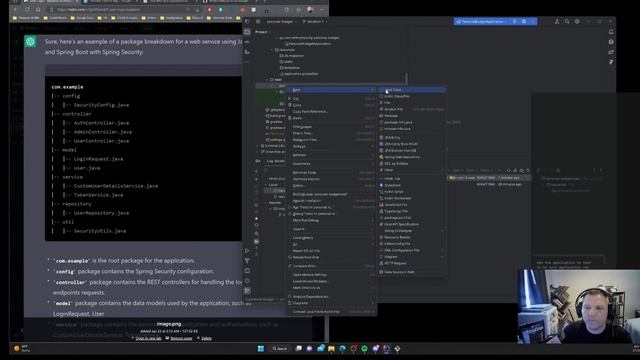The width and height of the screenshot is (640, 360).
Task: Choose Reformat Code in context menu
Action: coord(331,173)
